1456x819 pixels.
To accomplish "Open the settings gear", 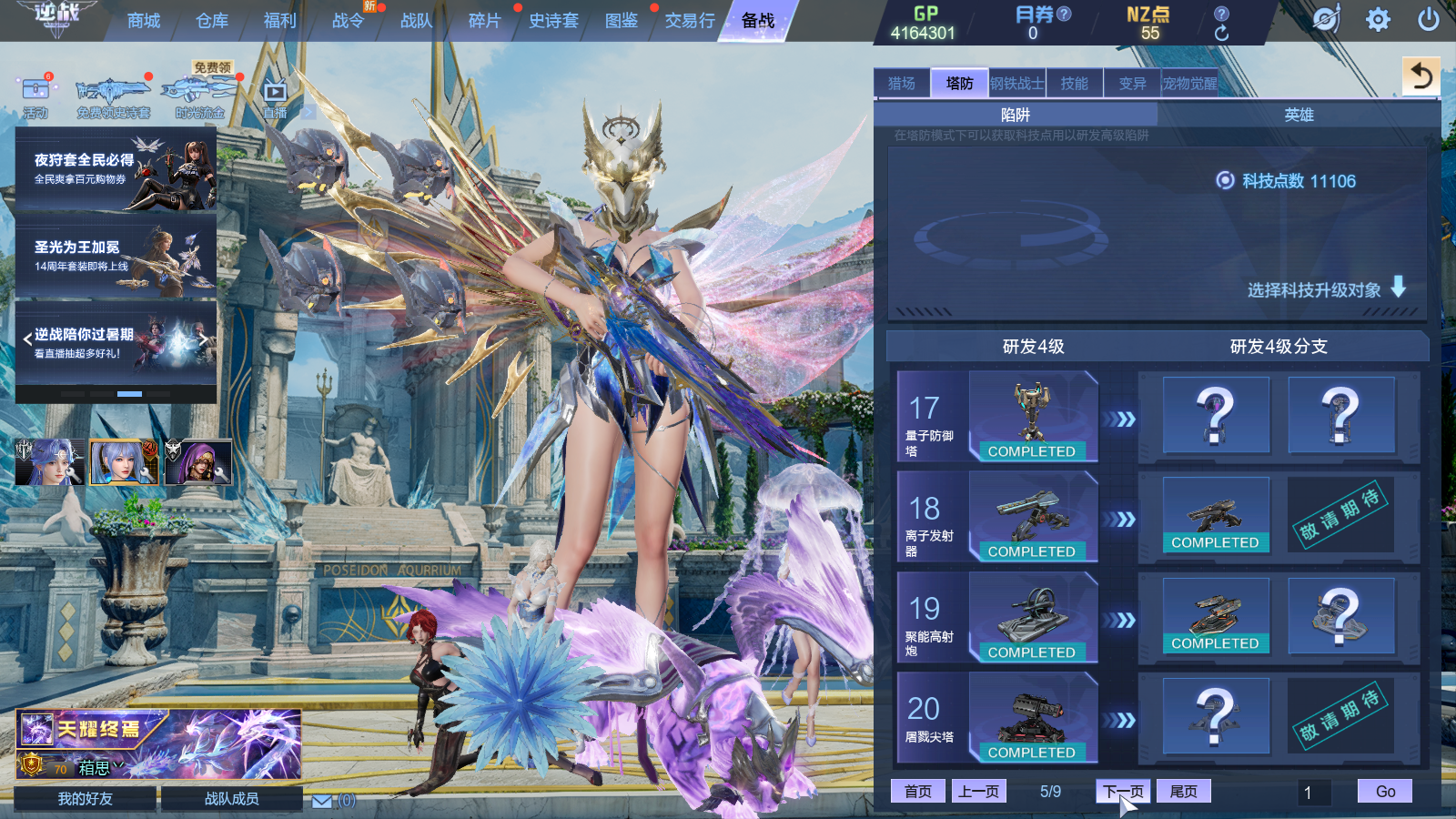I will coord(1378,19).
